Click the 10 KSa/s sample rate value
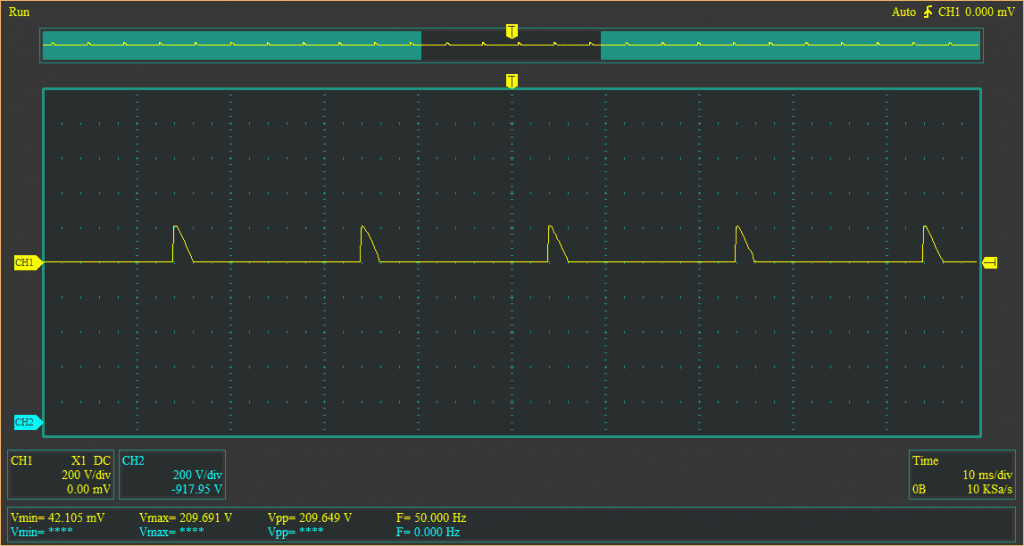 pos(987,490)
